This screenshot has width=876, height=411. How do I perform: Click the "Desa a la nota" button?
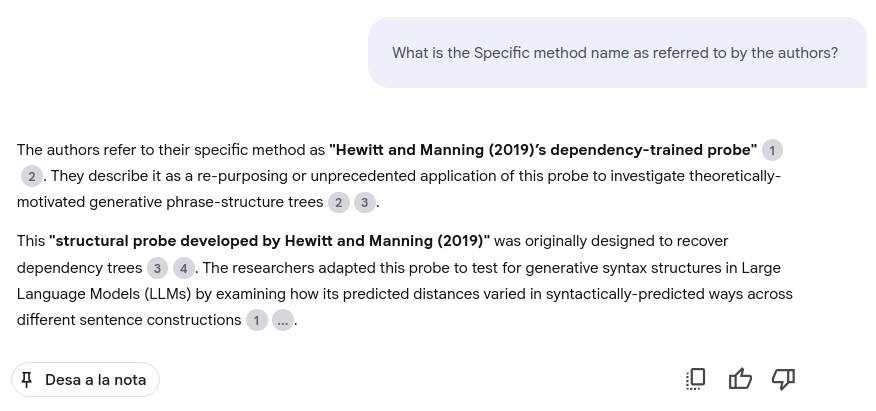pyautogui.click(x=85, y=380)
